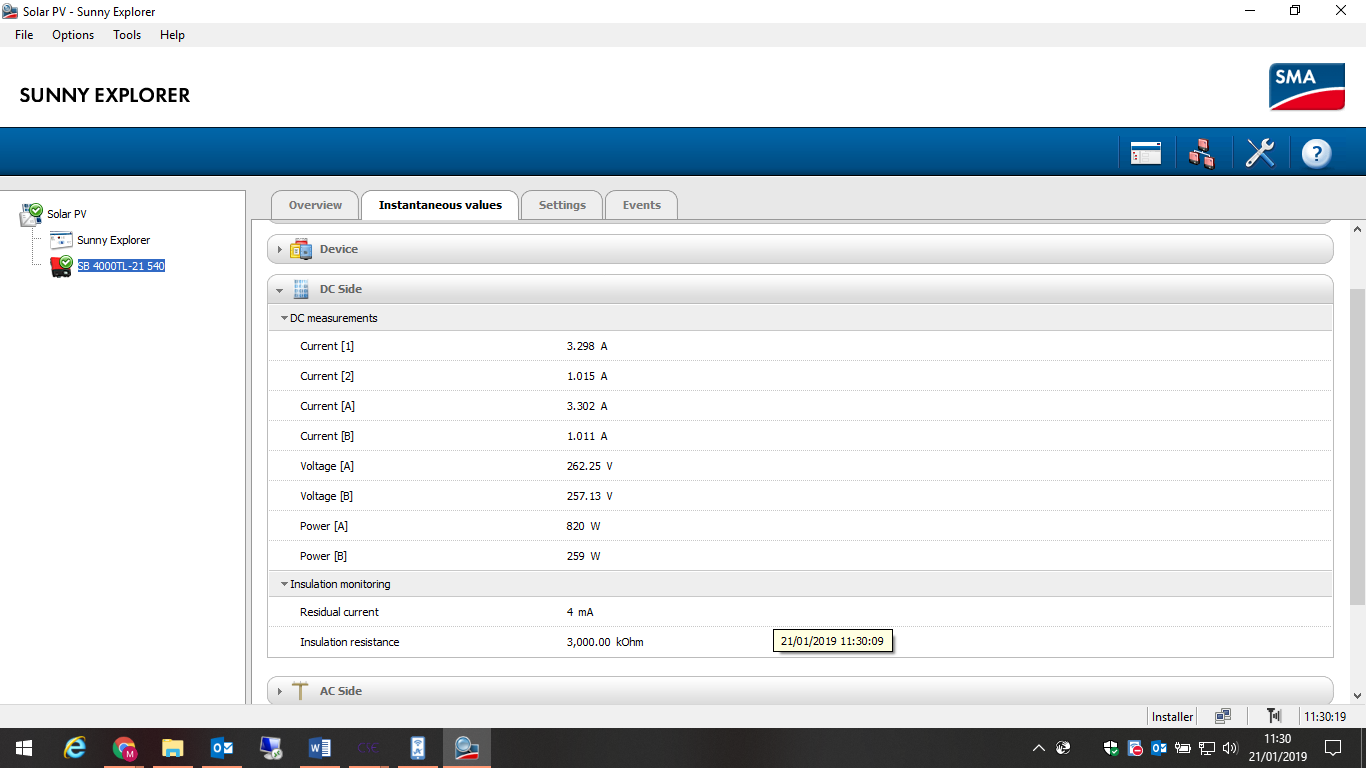Open the wrench and screwdriver tools icon
1366x768 pixels.
tap(1260, 153)
